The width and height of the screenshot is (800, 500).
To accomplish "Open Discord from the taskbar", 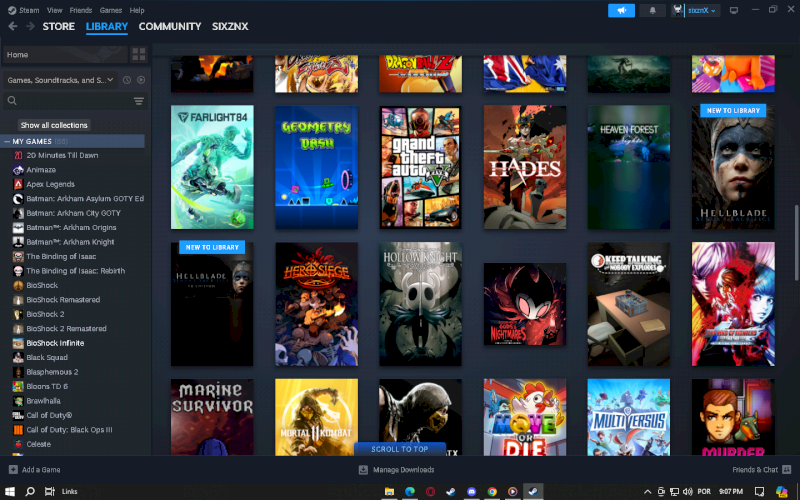I will coord(471,491).
